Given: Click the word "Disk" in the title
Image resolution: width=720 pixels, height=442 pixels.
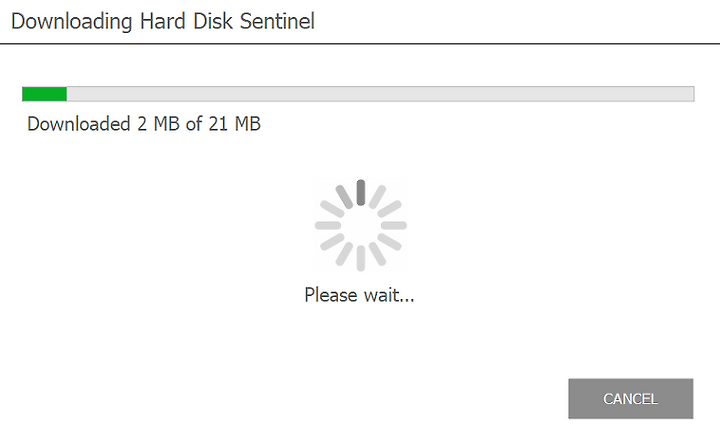Looking at the screenshot, I should click(213, 21).
